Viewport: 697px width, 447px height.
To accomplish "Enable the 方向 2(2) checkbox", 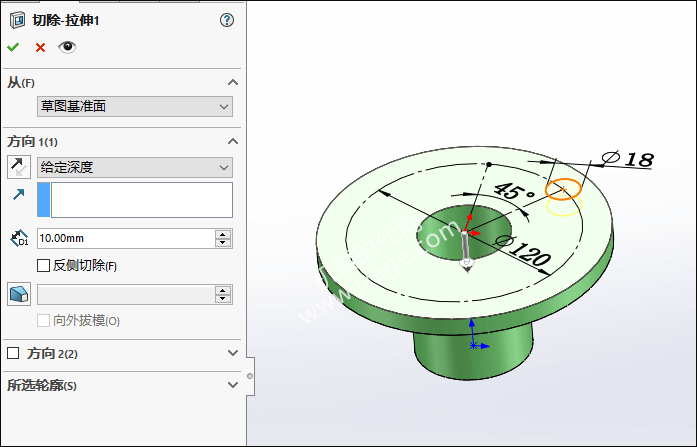I will point(13,353).
